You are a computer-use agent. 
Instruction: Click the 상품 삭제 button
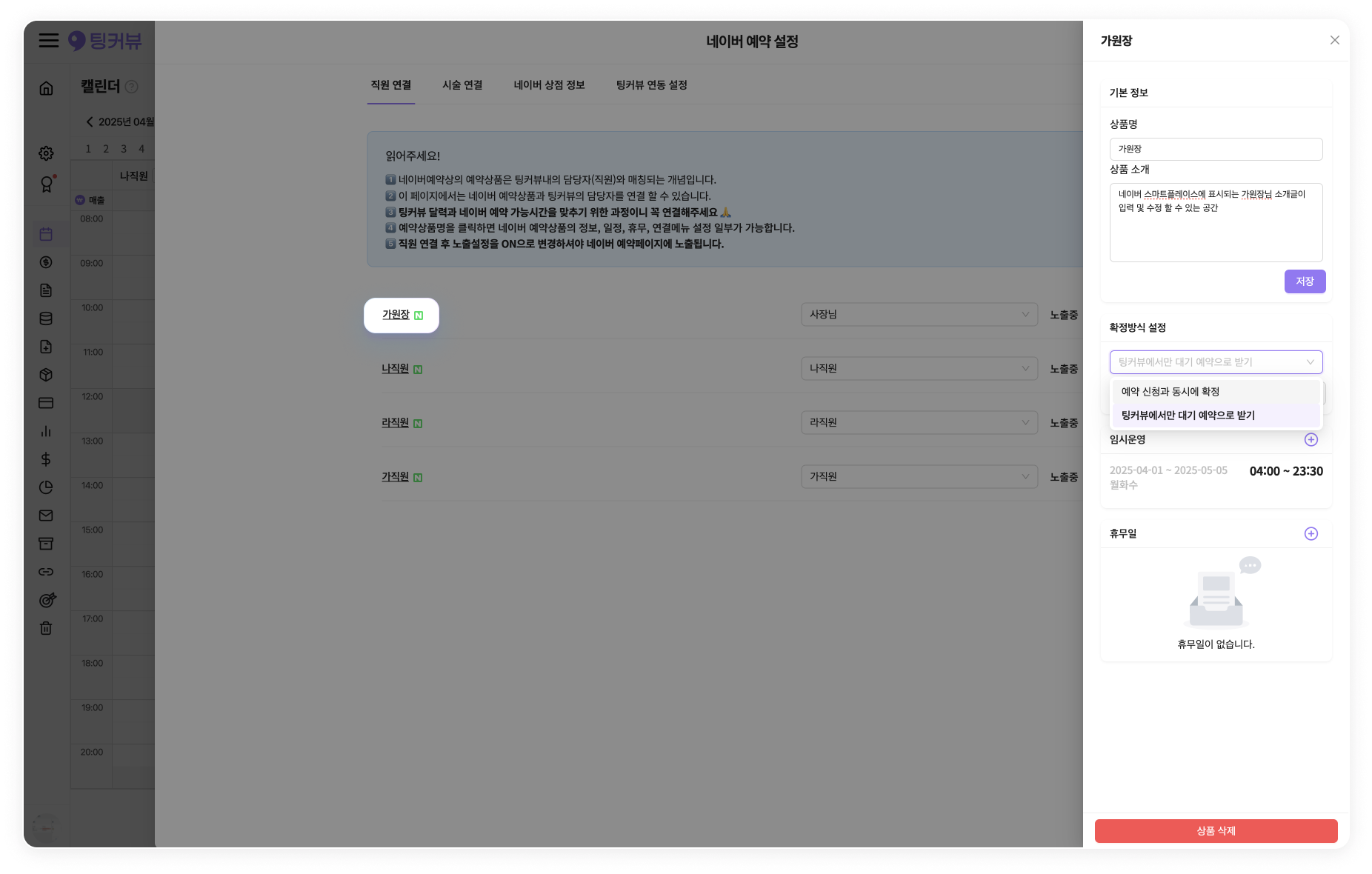coord(1216,831)
